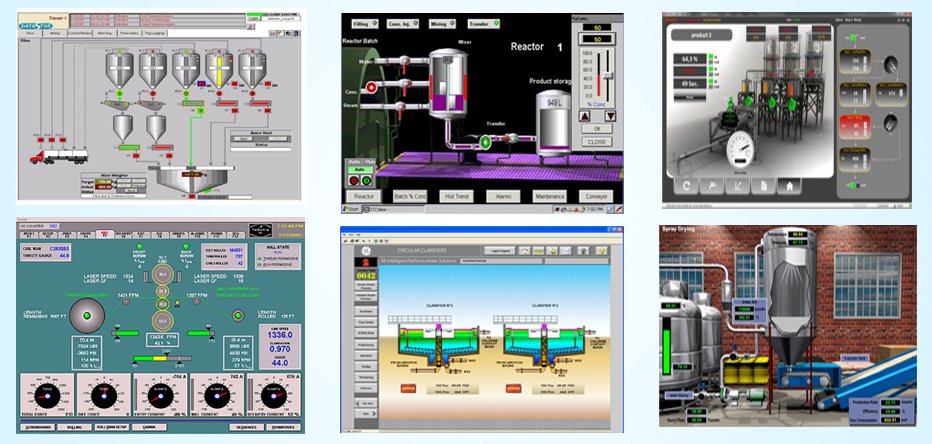This screenshot has height=444, width=932.
Task: Click the Steam line valve icon
Action: point(400,107)
